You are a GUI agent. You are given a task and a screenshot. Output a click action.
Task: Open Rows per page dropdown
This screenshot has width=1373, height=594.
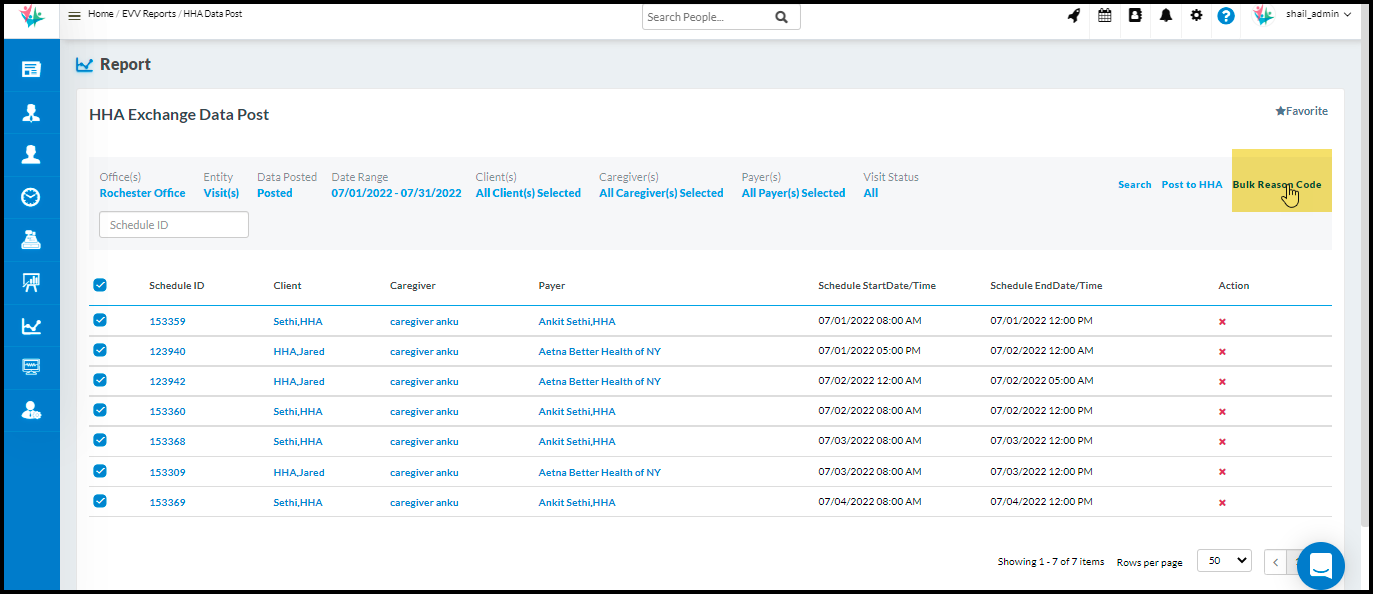1224,561
